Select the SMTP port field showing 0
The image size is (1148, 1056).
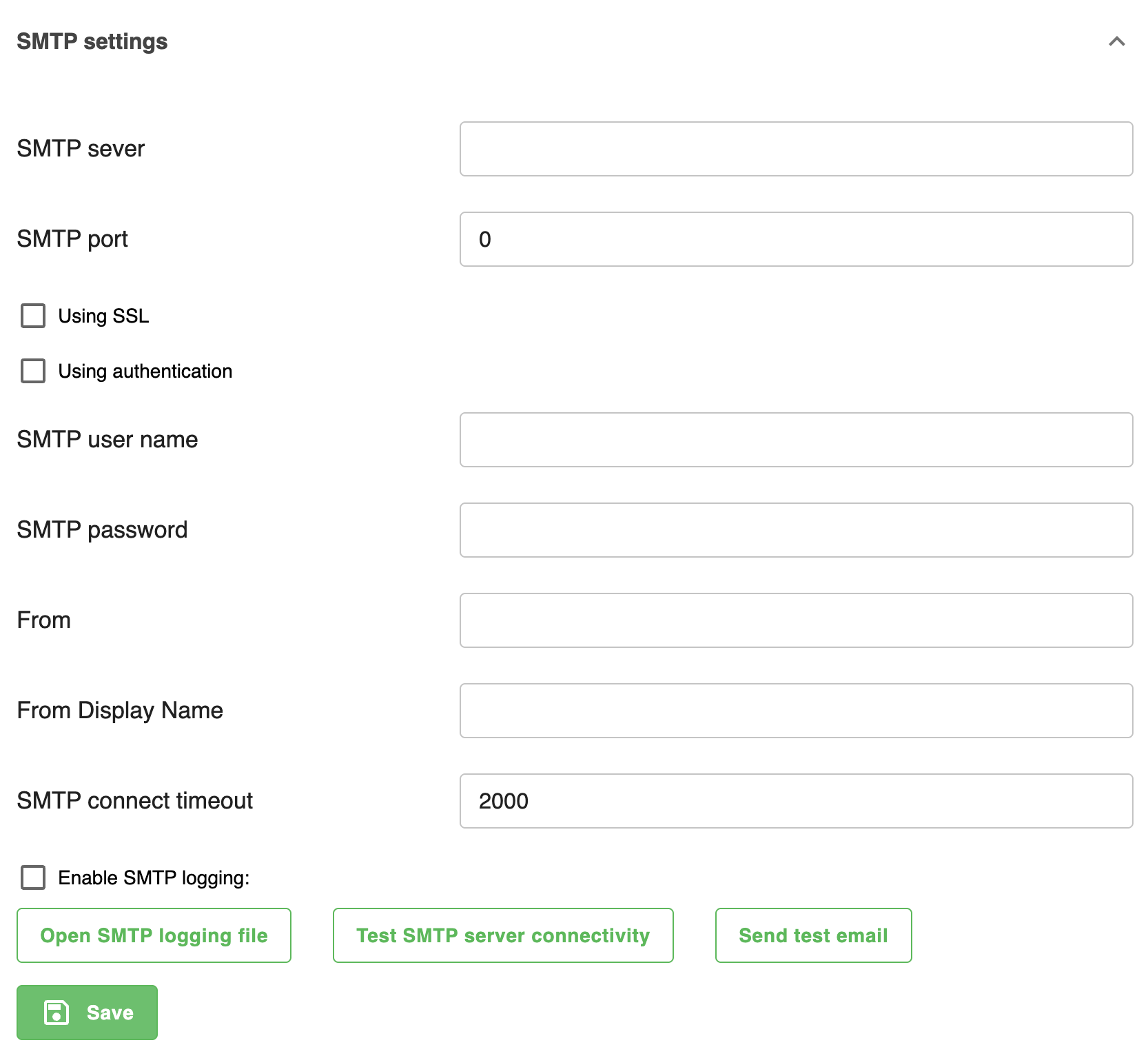click(796, 239)
